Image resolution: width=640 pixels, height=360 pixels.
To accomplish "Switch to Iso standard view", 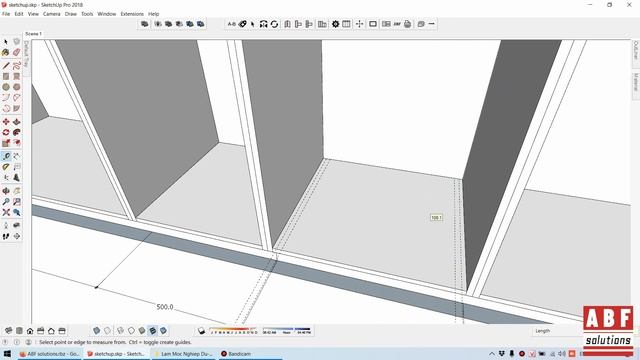I will tap(9, 331).
